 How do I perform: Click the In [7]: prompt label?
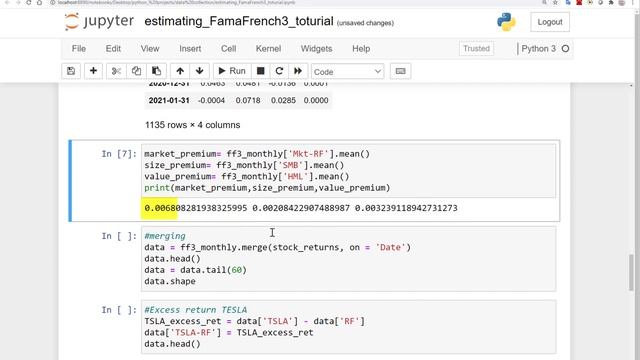119,154
